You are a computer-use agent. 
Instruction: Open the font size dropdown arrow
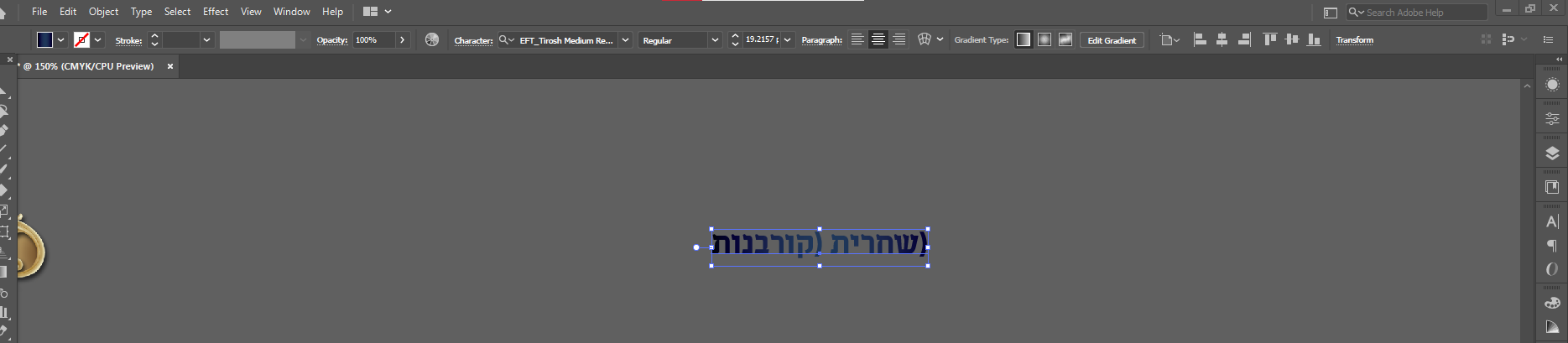787,39
